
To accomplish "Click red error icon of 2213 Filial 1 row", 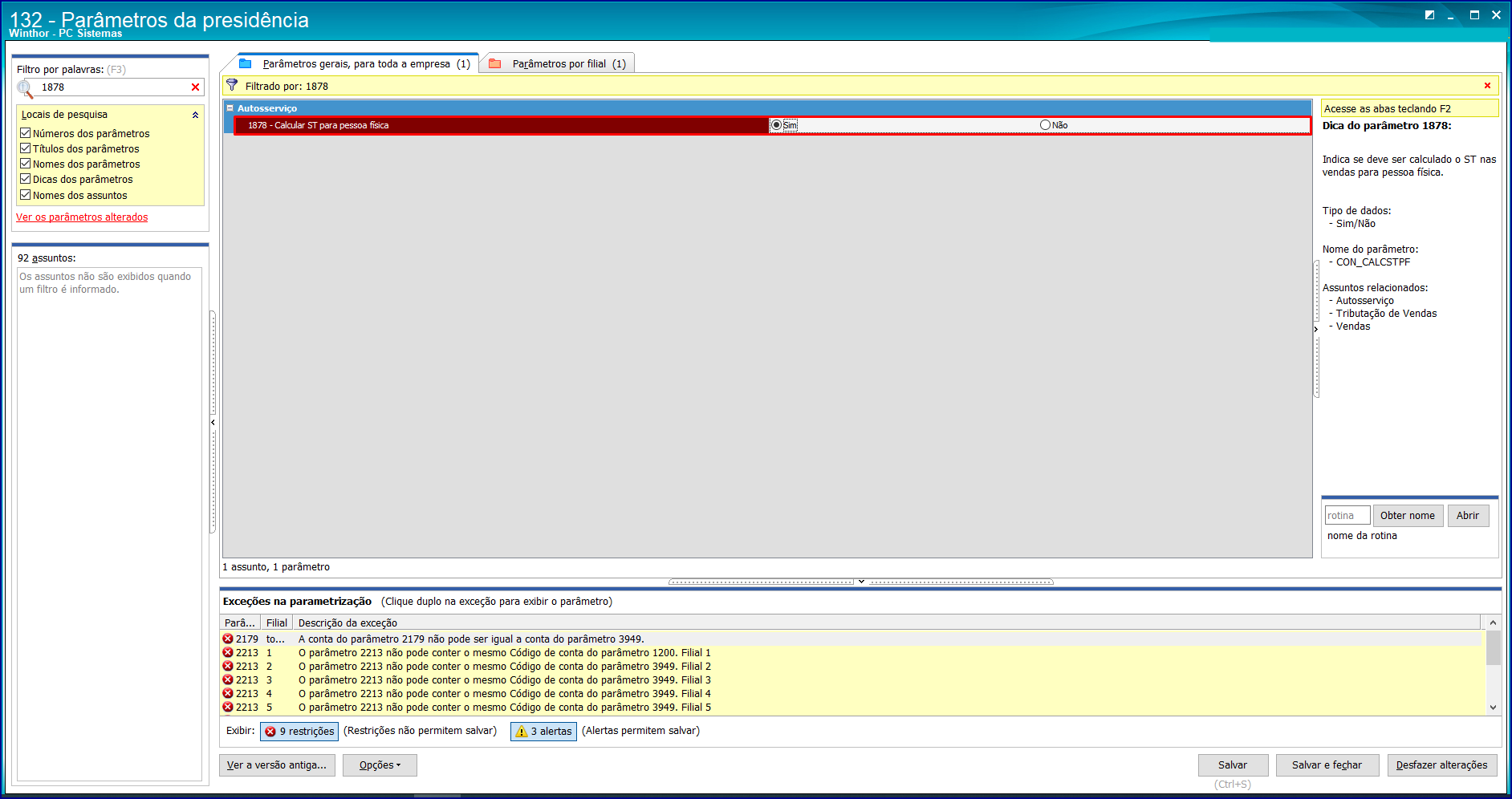I will pos(228,652).
